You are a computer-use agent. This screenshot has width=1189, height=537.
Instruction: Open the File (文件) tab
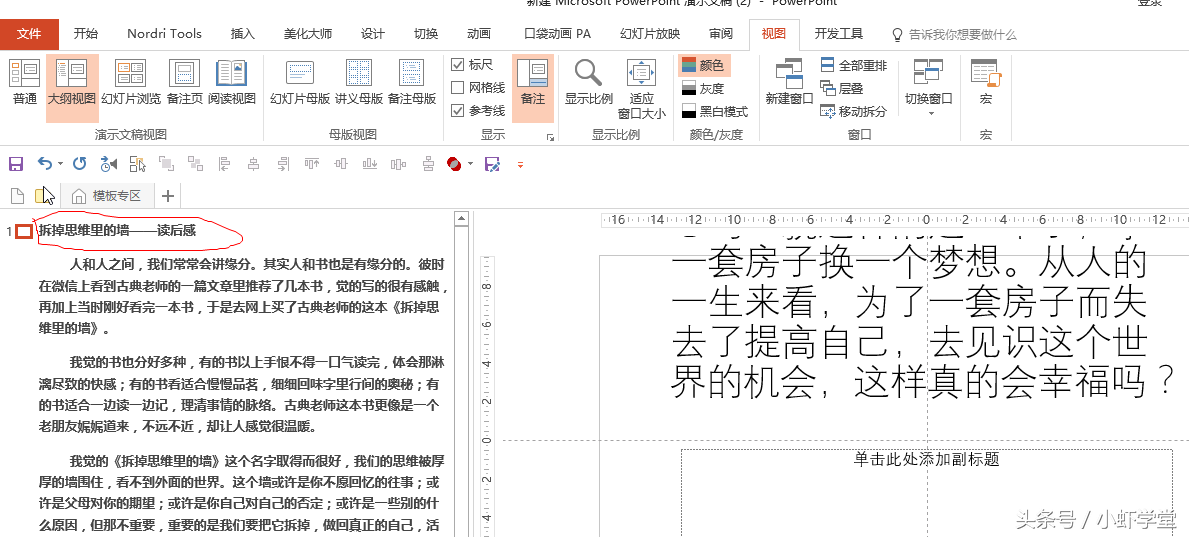[x=29, y=33]
